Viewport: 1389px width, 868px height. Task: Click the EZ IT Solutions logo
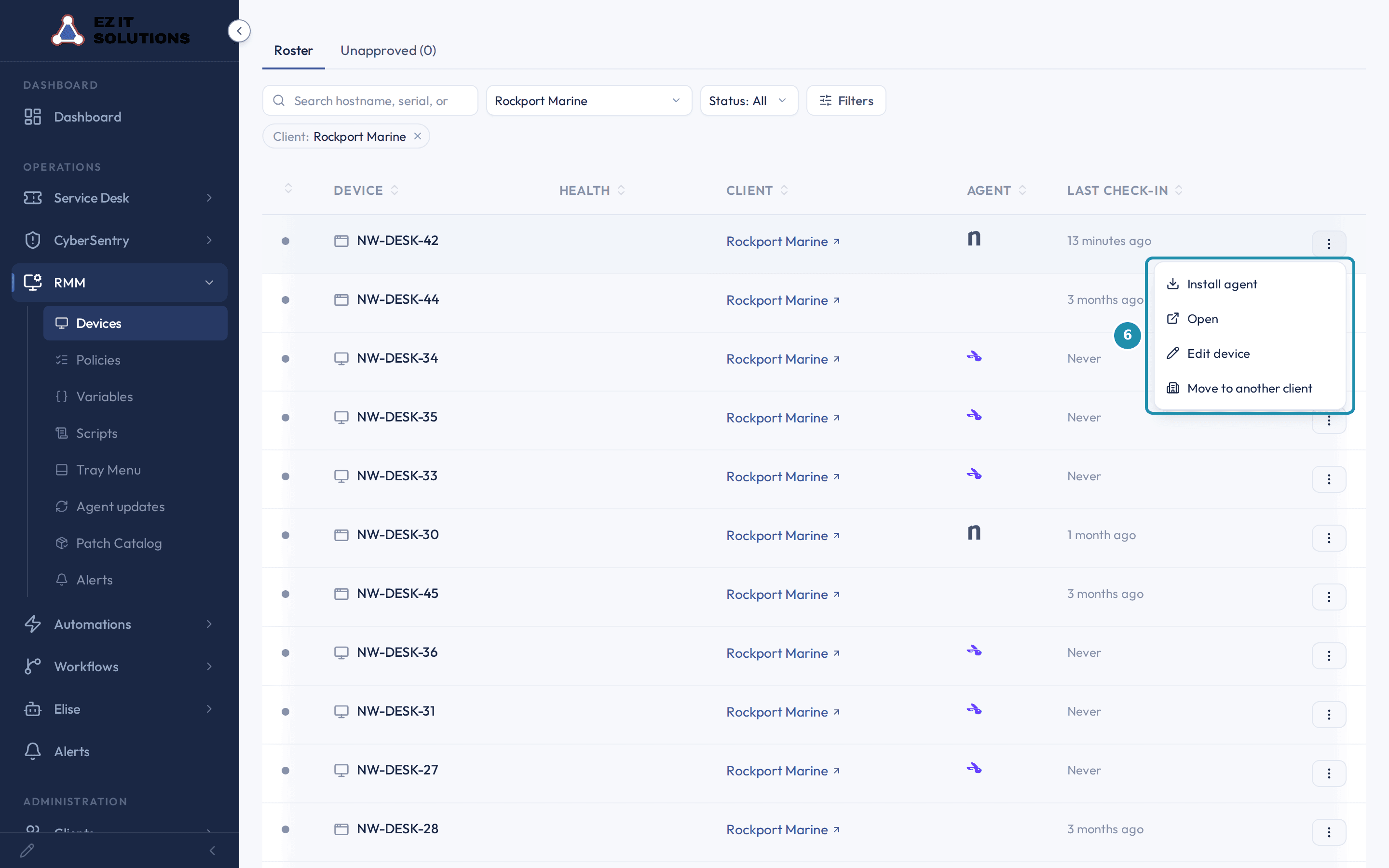click(x=121, y=30)
